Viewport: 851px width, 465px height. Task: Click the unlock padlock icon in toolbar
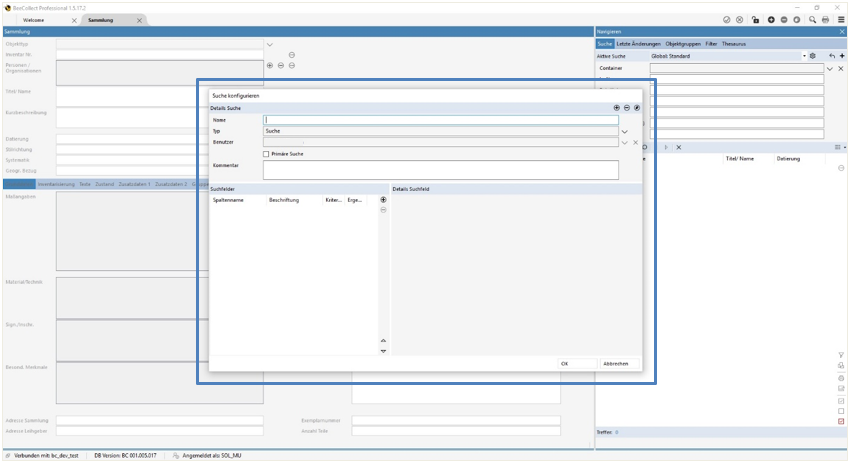755,20
